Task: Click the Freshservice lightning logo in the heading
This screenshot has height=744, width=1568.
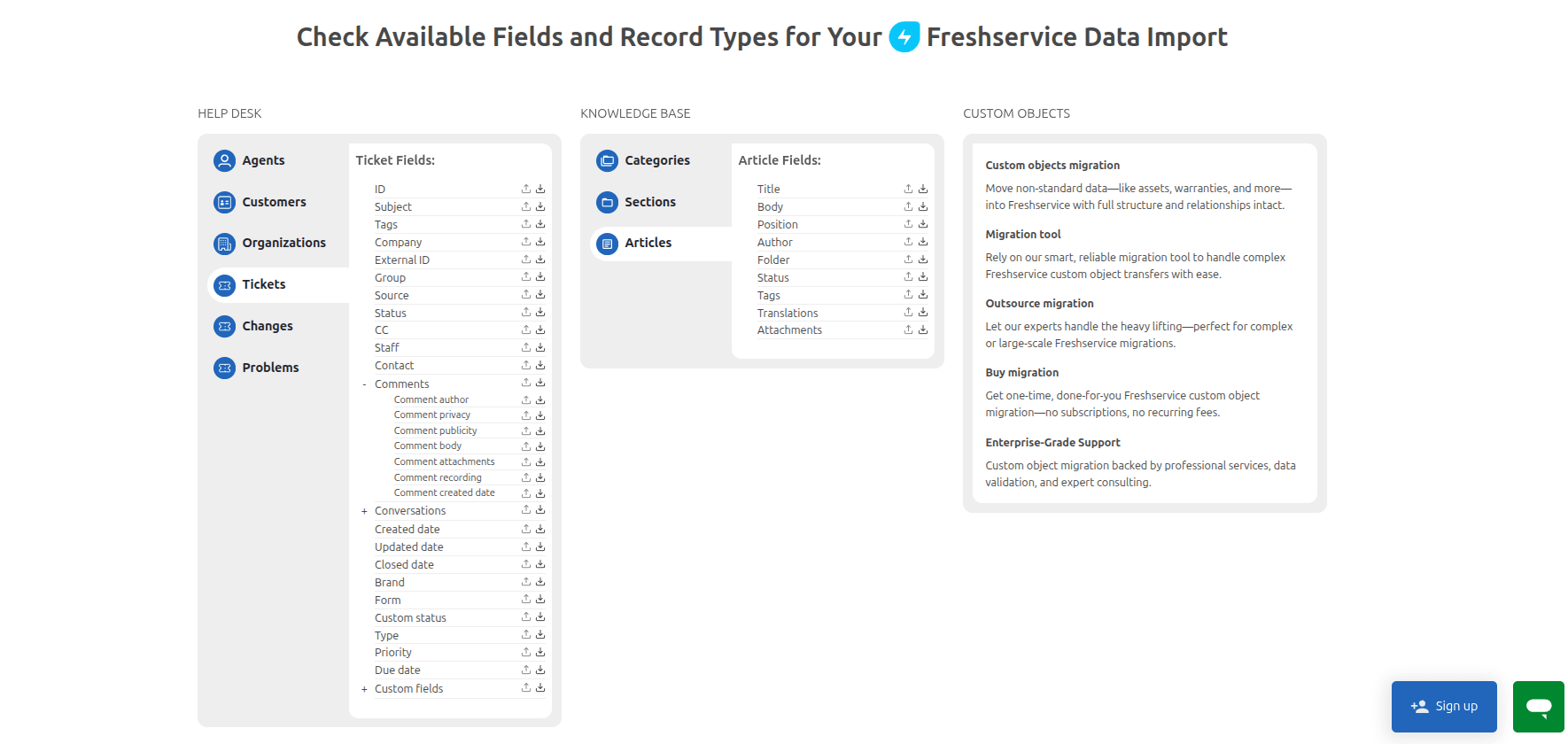Action: click(904, 37)
